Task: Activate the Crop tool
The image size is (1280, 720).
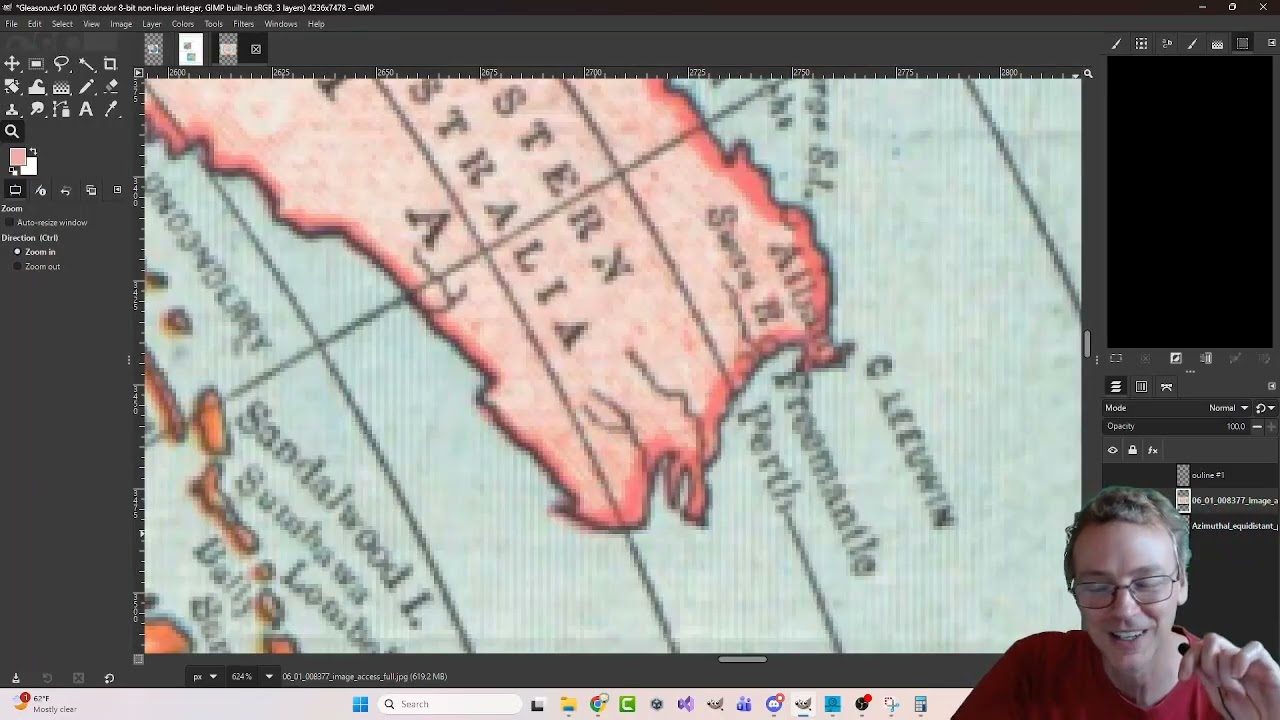Action: tap(110, 64)
